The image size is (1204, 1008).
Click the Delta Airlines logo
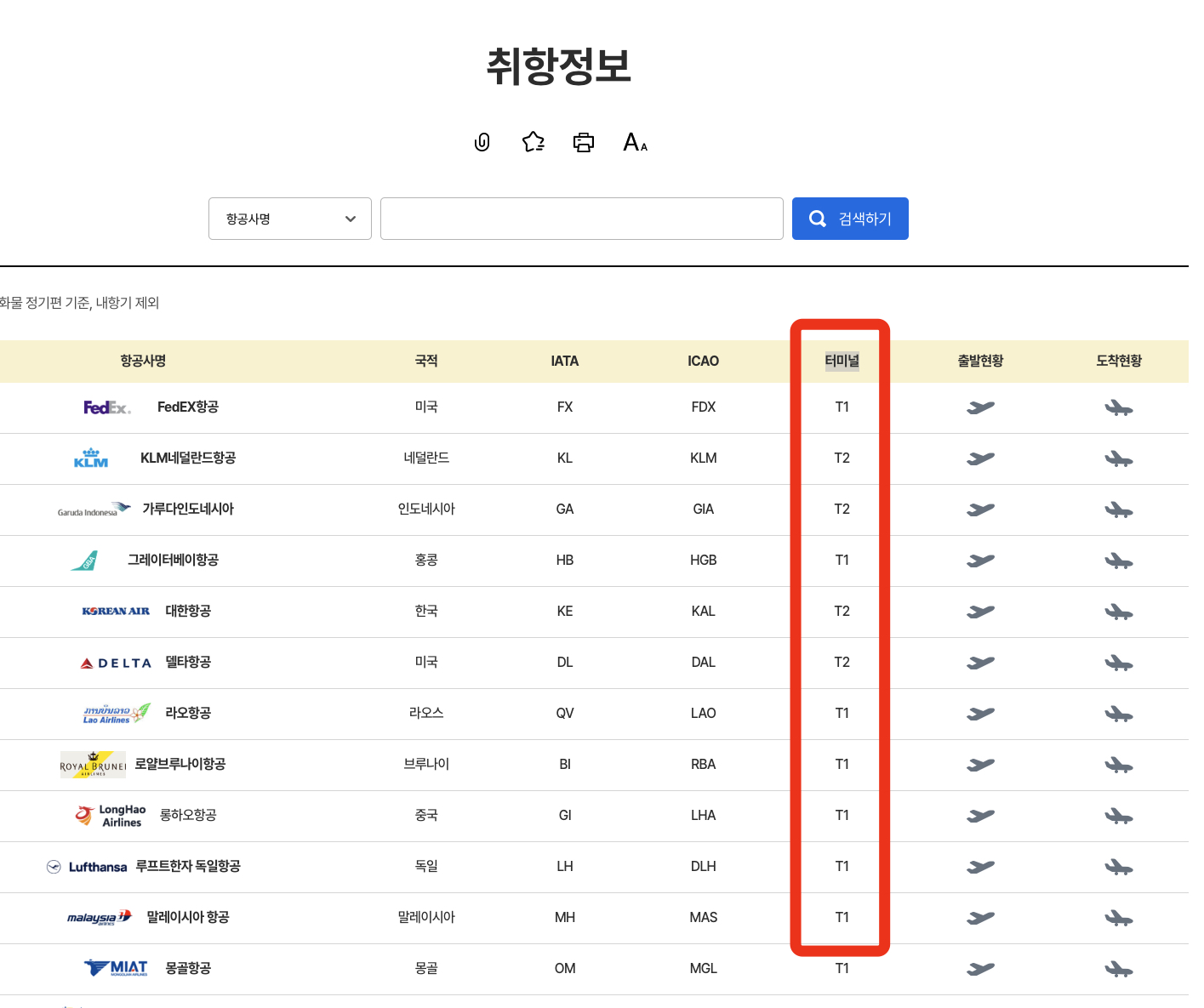point(115,662)
